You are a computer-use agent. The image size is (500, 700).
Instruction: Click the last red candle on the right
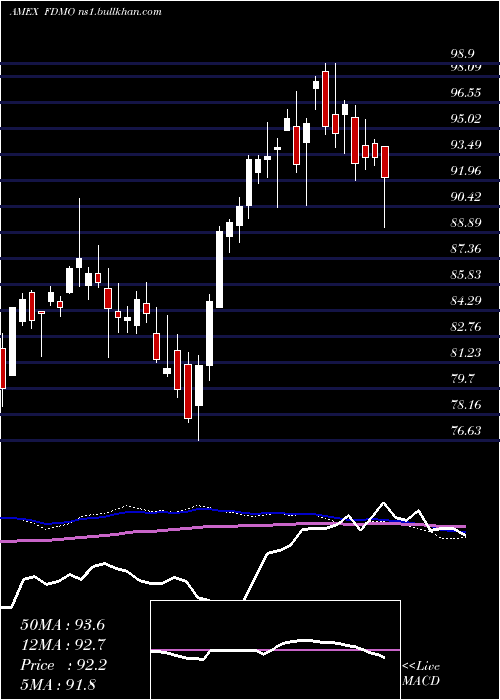click(x=385, y=162)
